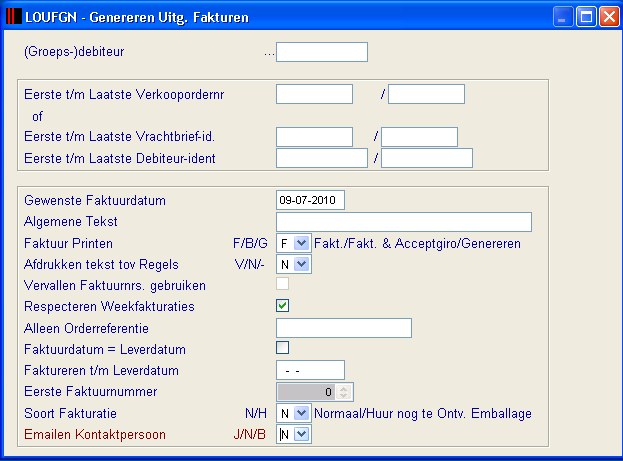Expand the Afdrukken tekst tov Regels dropdown
Image resolution: width=623 pixels, height=461 pixels.
(x=302, y=264)
